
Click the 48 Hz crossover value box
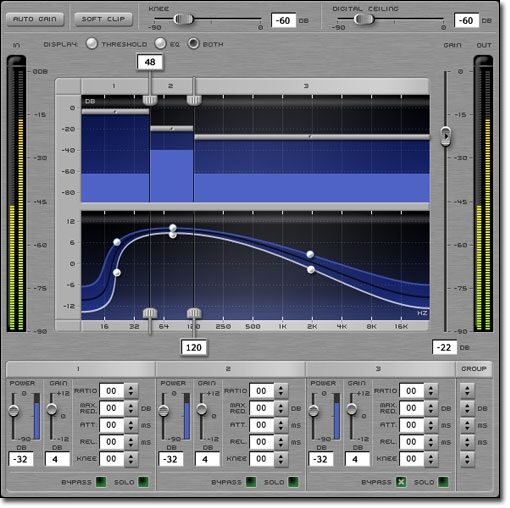(150, 62)
